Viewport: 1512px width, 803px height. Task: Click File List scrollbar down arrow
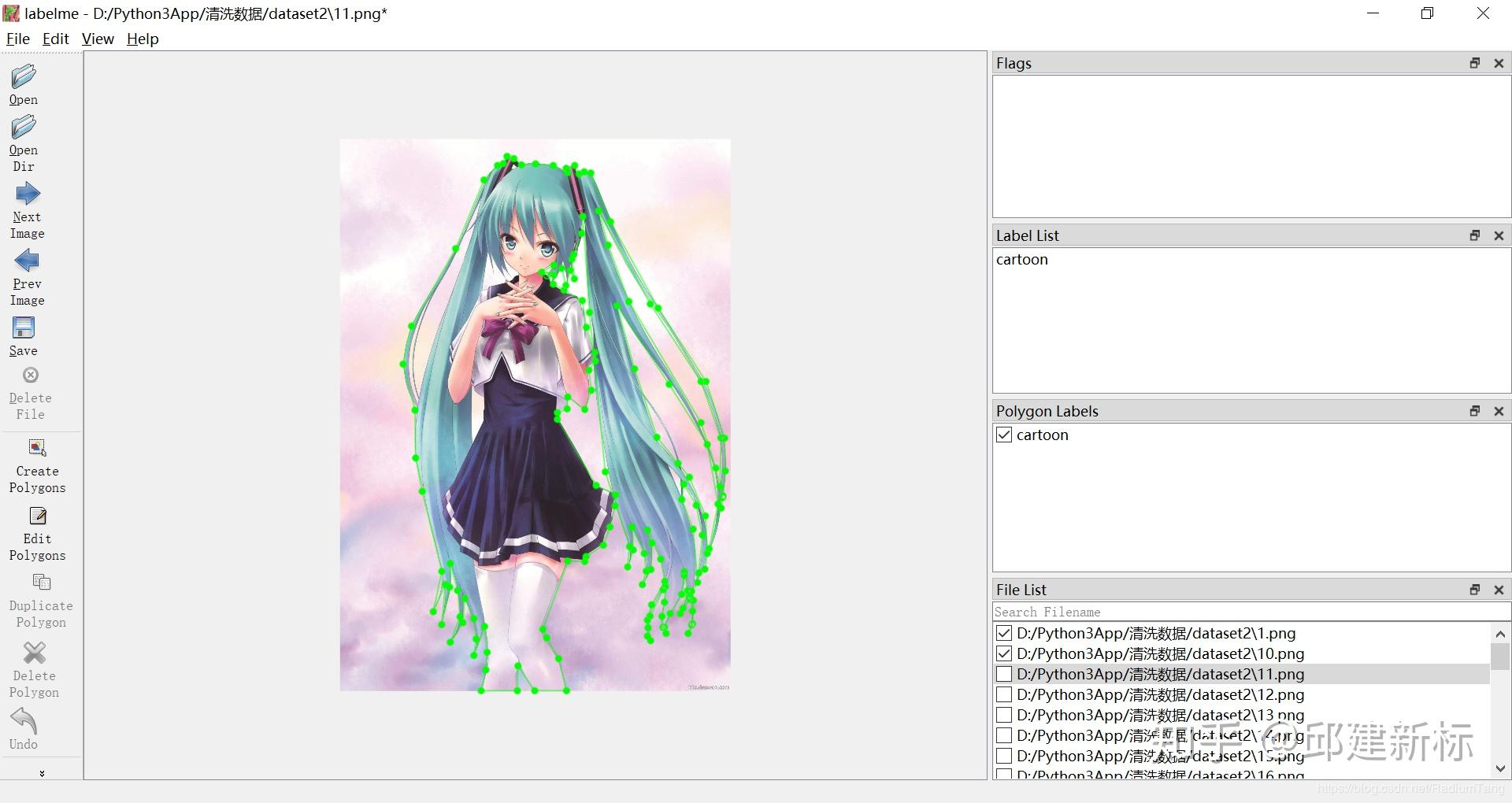pos(1500,768)
